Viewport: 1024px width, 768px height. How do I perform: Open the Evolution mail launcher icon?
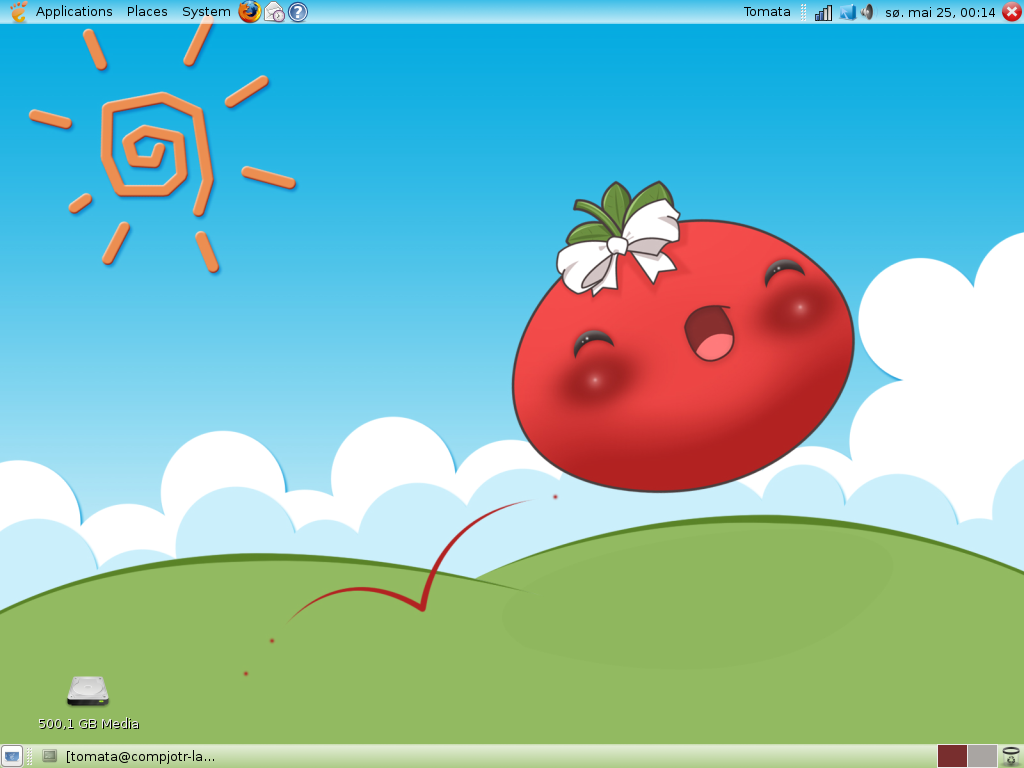click(x=274, y=12)
